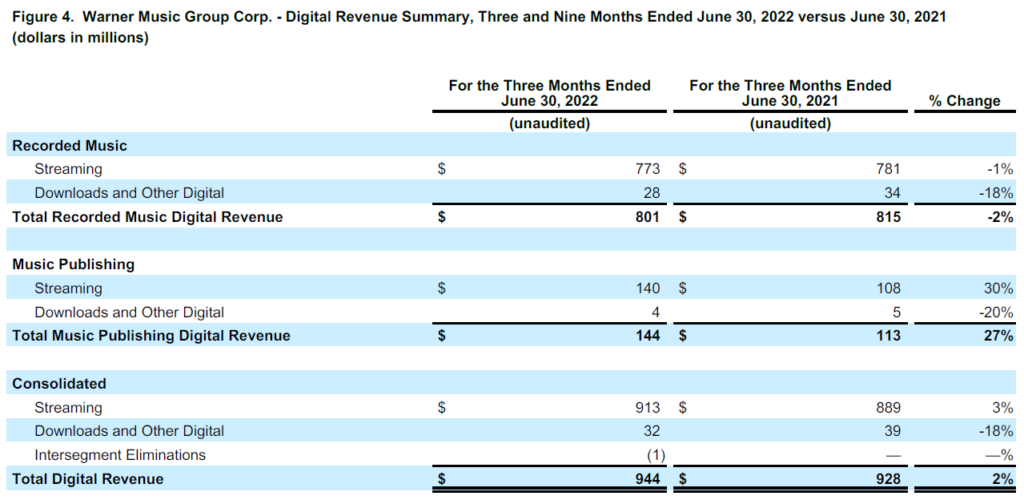1024x500 pixels.
Task: Select the total value 815
Action: pos(889,217)
